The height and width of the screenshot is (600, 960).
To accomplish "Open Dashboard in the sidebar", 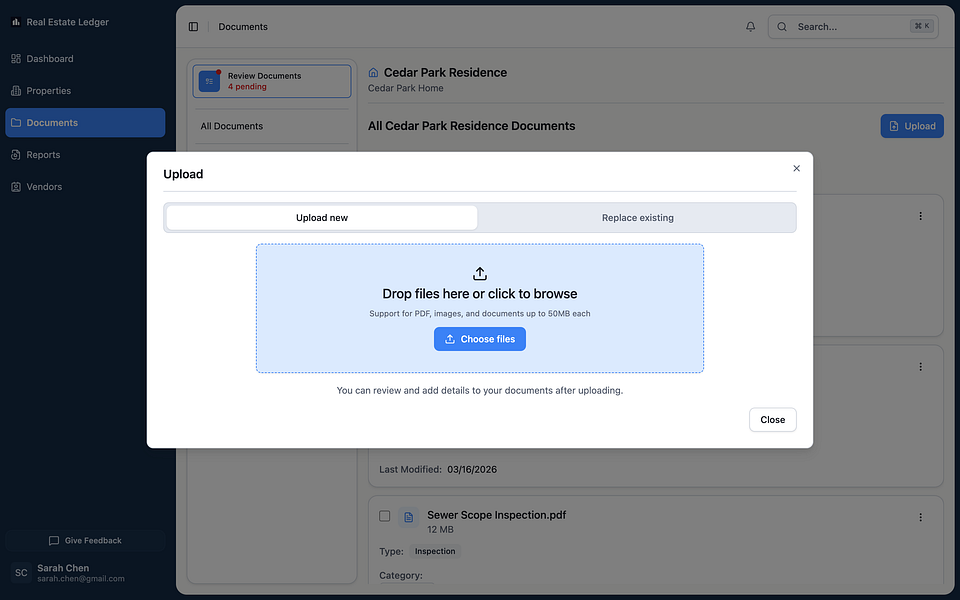I will (85, 59).
